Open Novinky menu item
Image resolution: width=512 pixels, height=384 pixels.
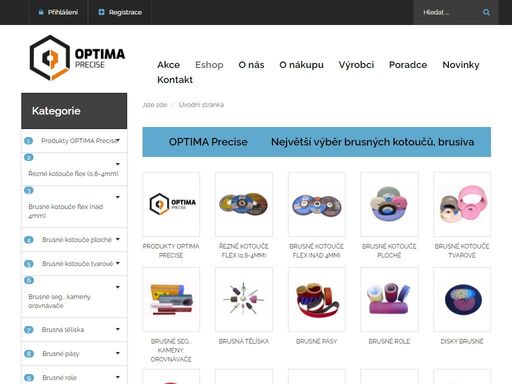pyautogui.click(x=461, y=65)
